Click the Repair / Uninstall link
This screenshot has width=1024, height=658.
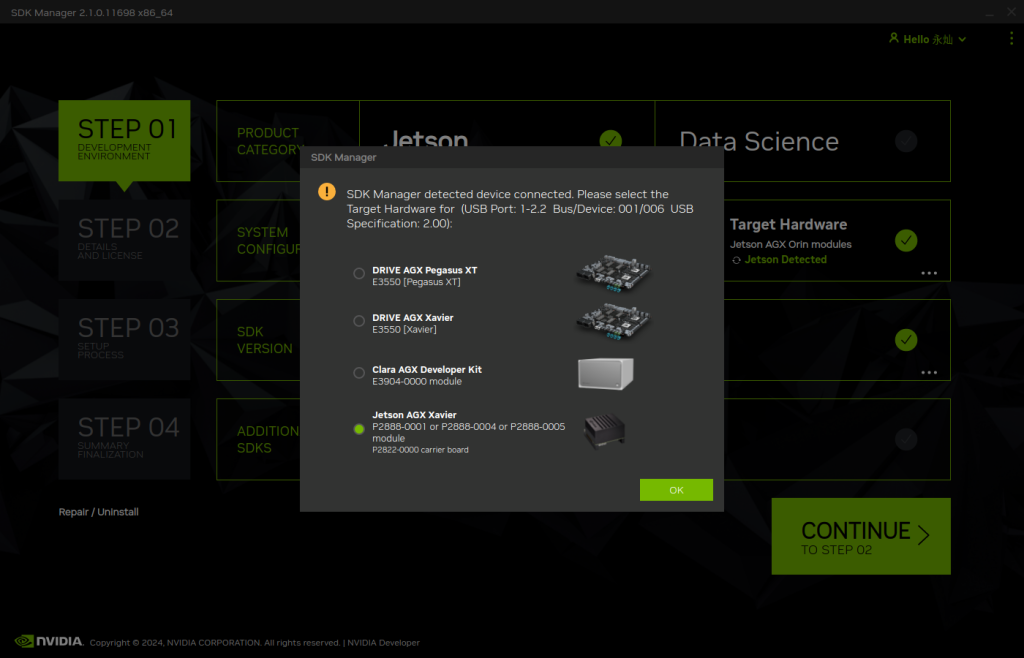click(98, 512)
